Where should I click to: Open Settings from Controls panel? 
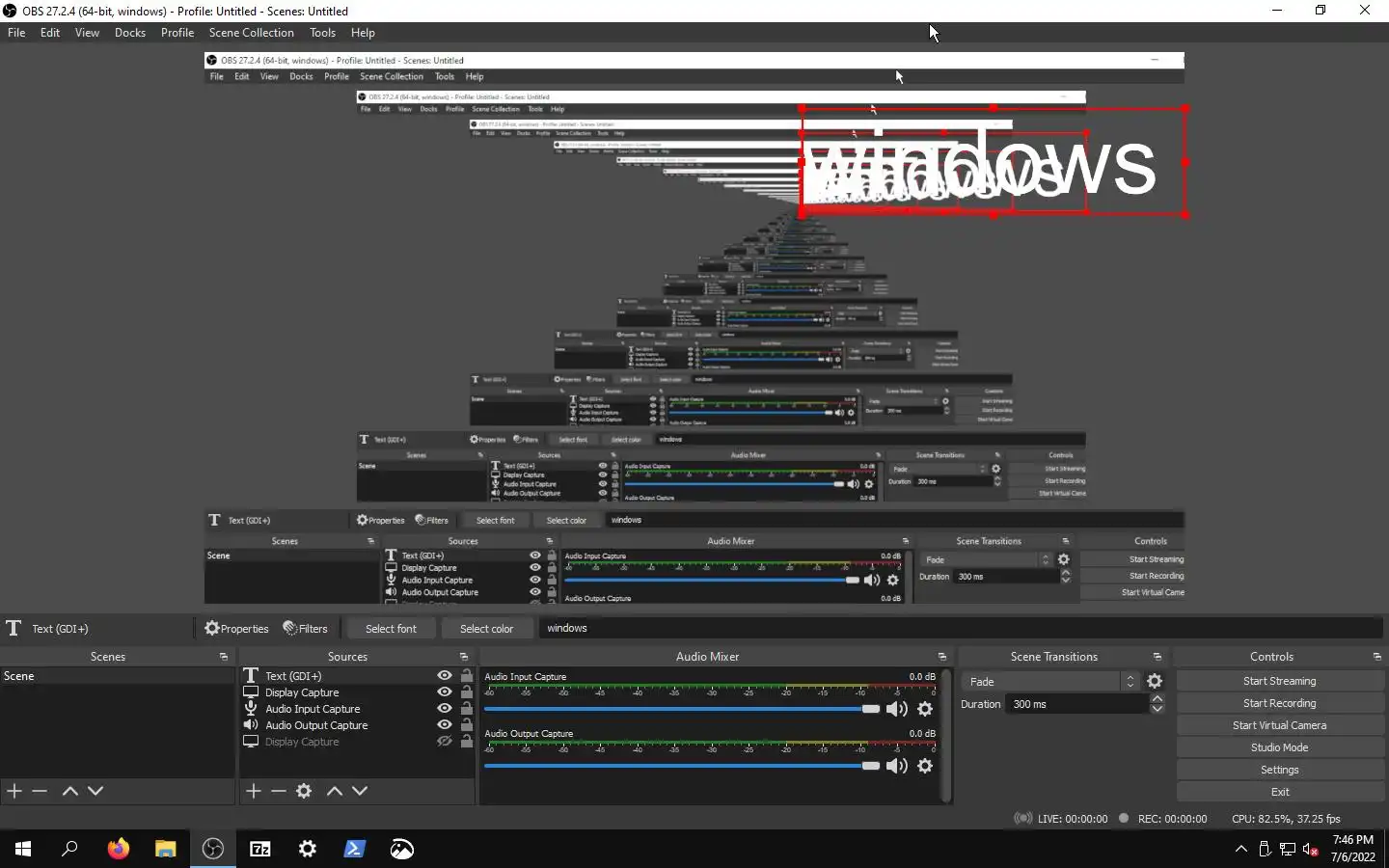point(1279,770)
